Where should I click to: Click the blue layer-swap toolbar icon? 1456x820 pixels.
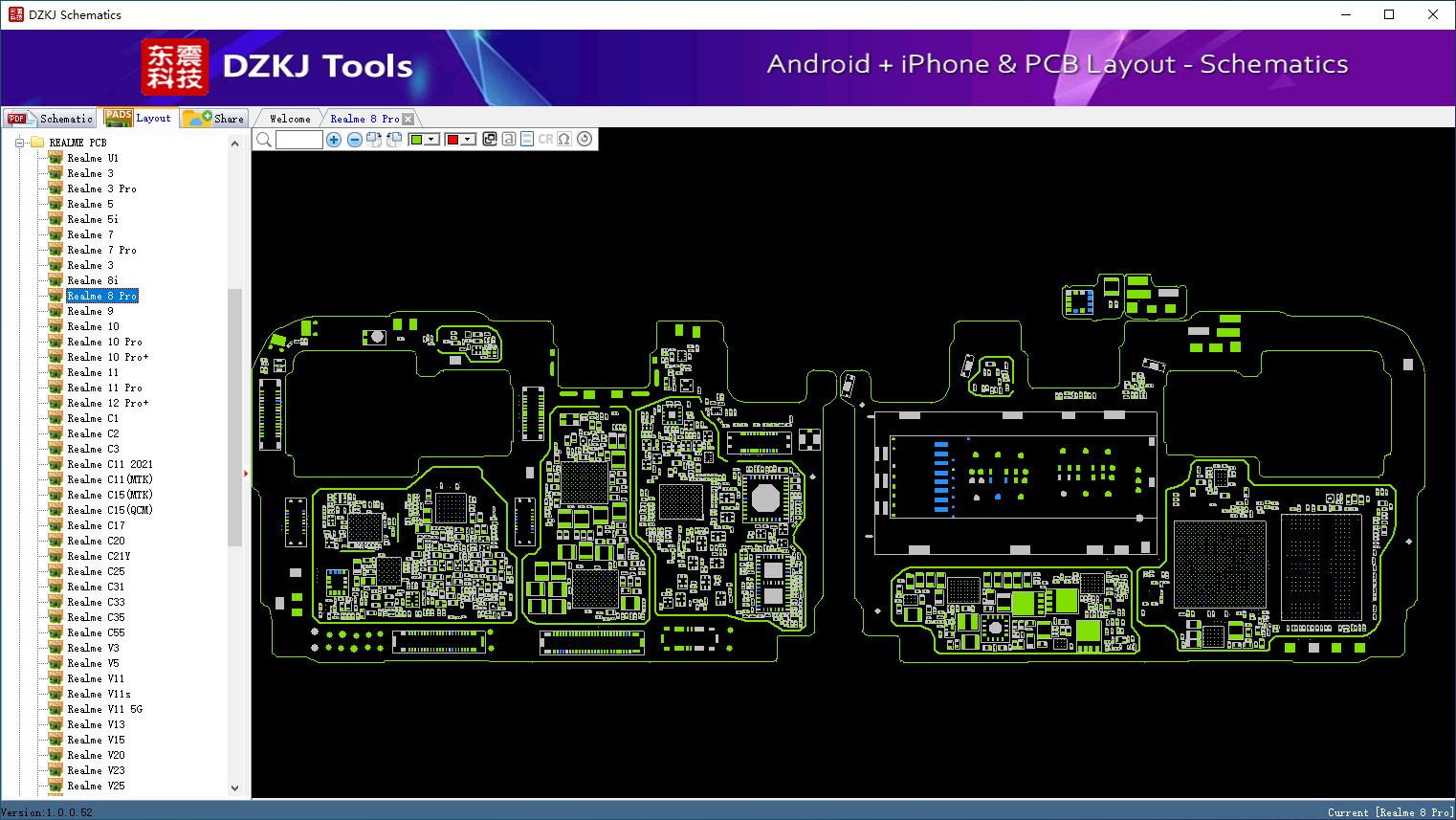click(527, 139)
